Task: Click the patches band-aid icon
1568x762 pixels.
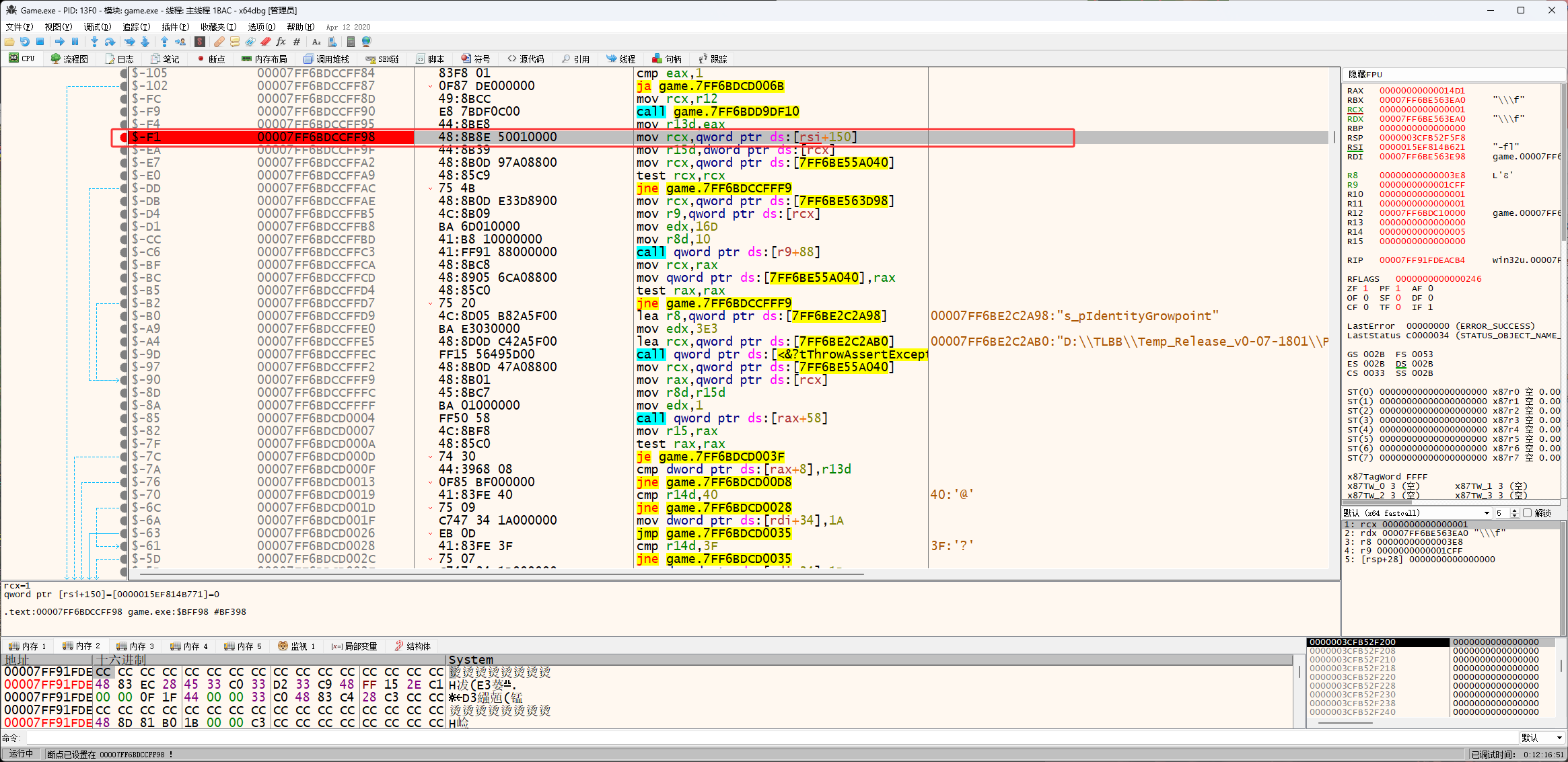Action: [x=219, y=42]
